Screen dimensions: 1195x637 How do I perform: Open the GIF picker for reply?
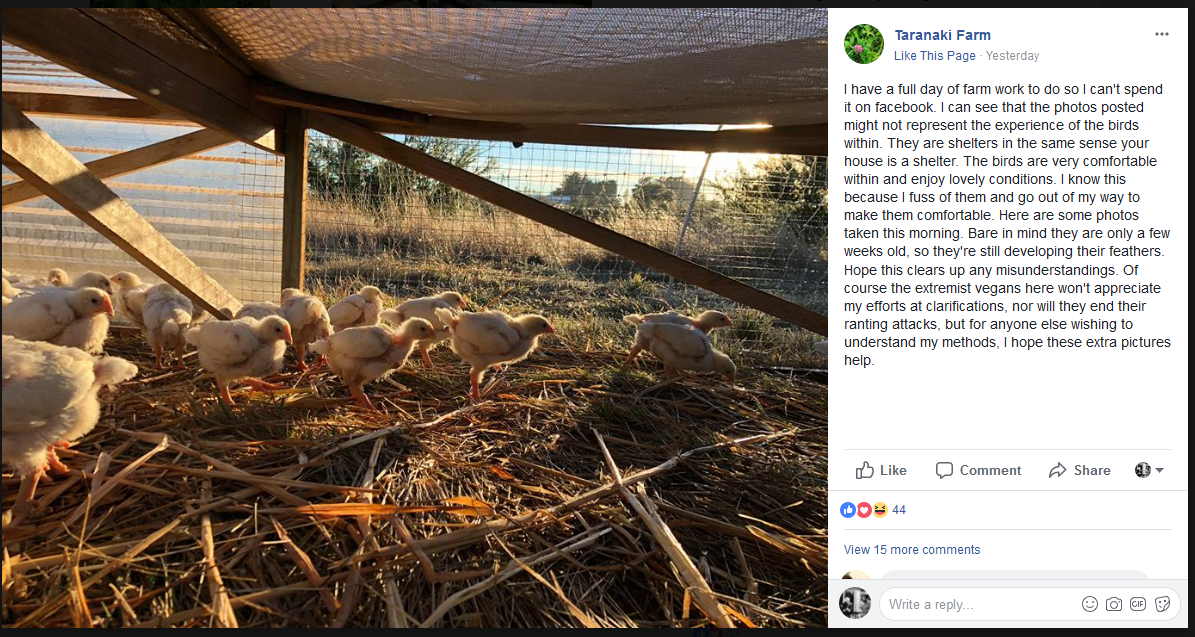[1138, 604]
